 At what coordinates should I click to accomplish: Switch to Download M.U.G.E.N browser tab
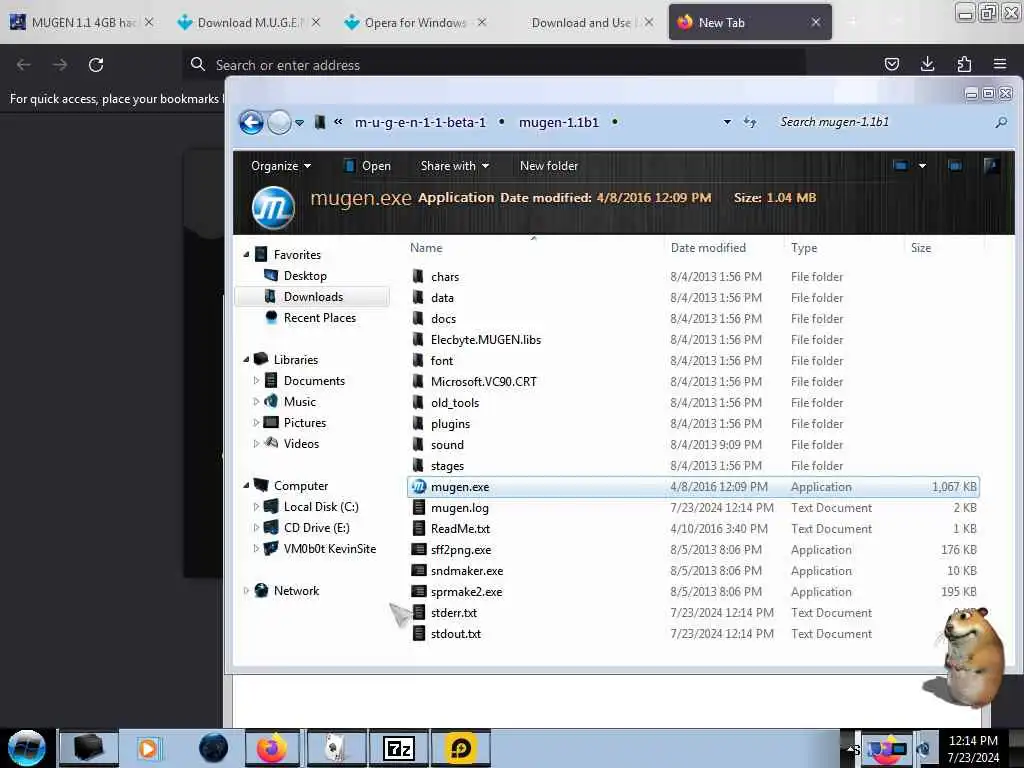click(x=249, y=22)
